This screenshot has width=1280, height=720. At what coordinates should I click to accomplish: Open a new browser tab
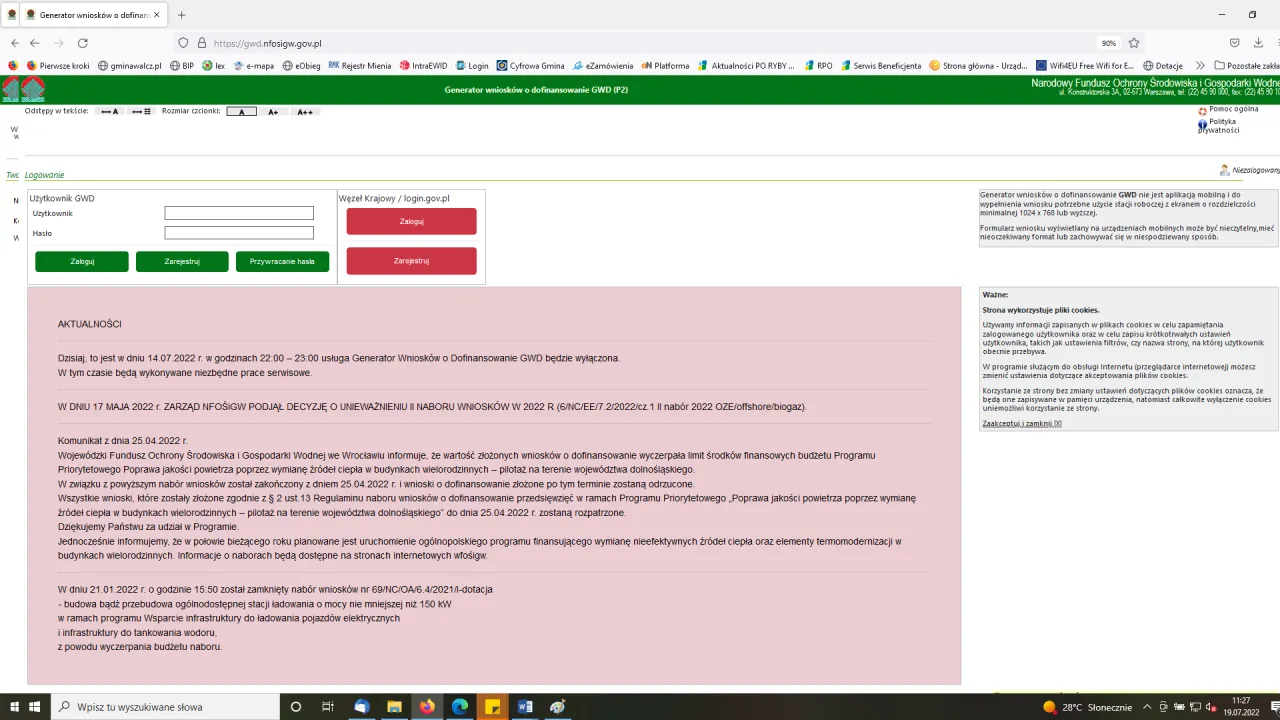click(180, 15)
